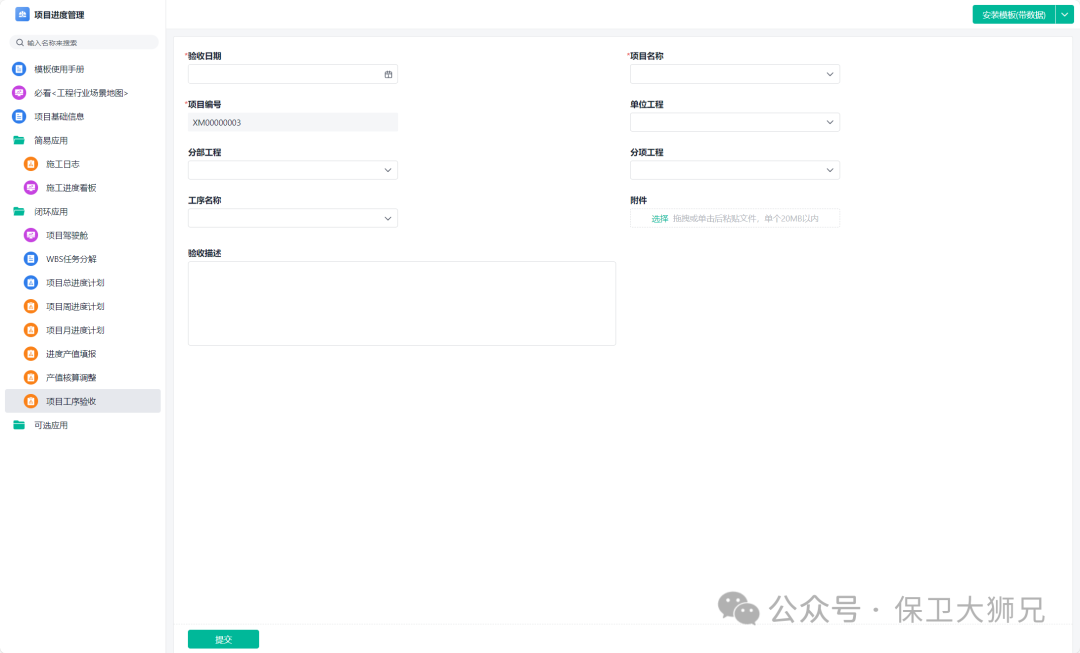
Task: Collapse the 简易应用 folder
Action: [19, 140]
